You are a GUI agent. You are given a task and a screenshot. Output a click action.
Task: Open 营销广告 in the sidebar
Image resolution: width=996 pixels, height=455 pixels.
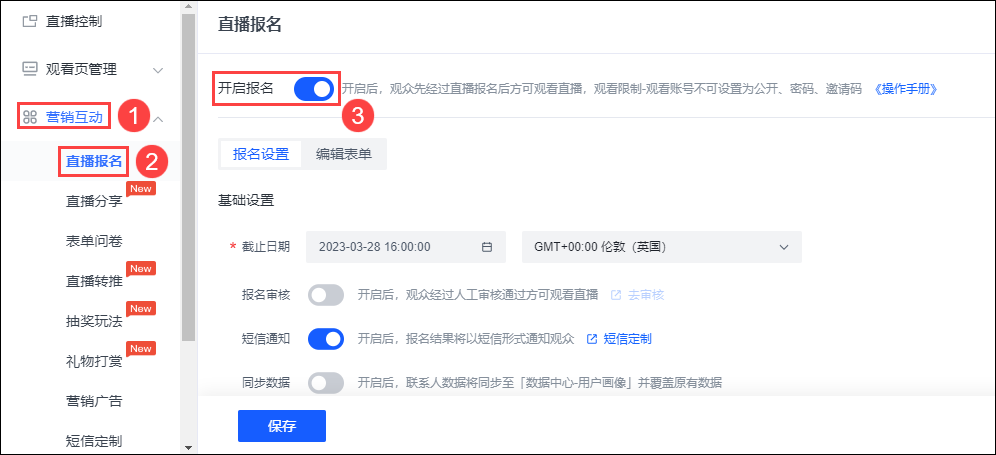[94, 401]
